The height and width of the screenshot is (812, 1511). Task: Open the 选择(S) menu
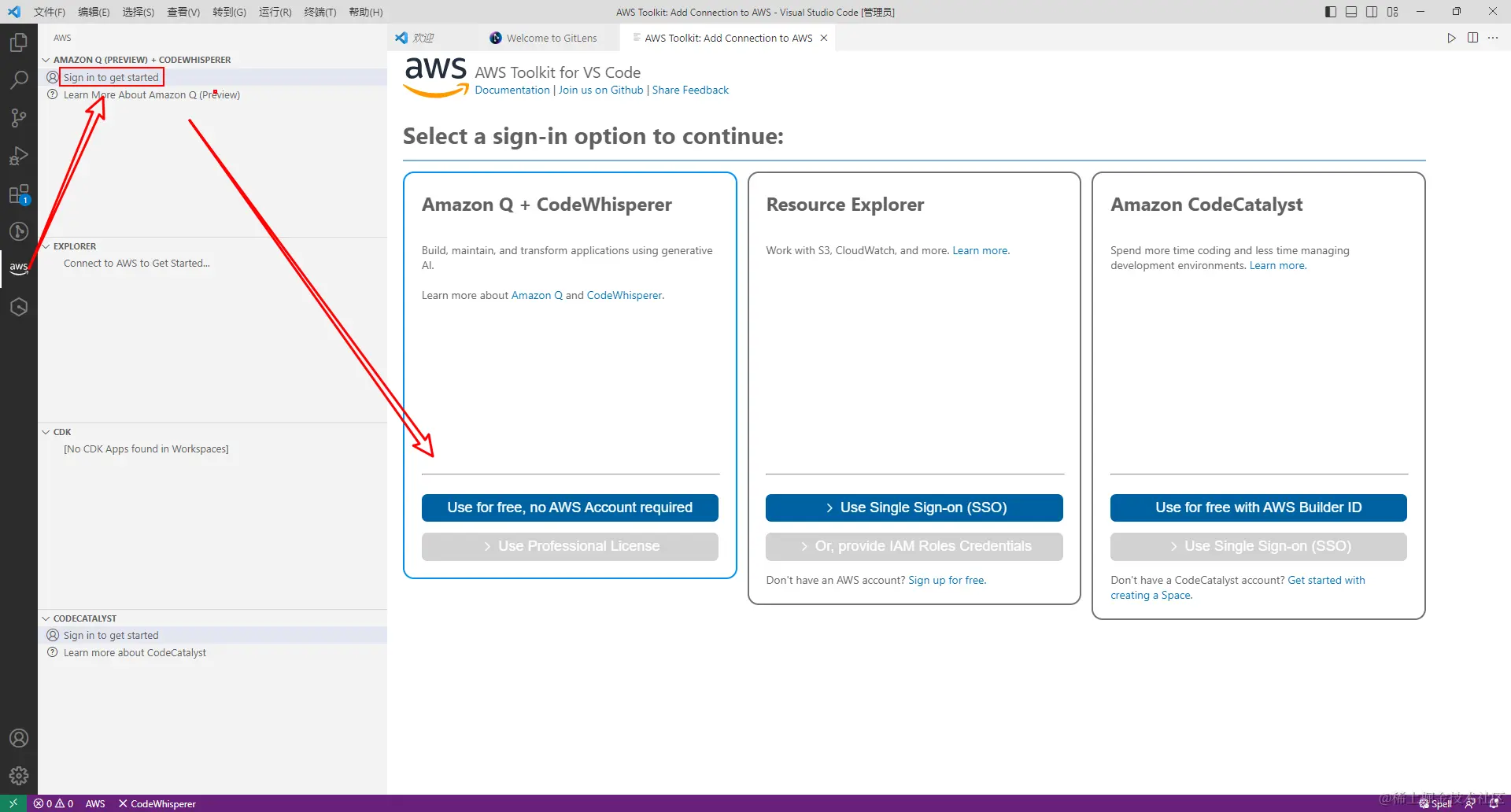coord(139,12)
